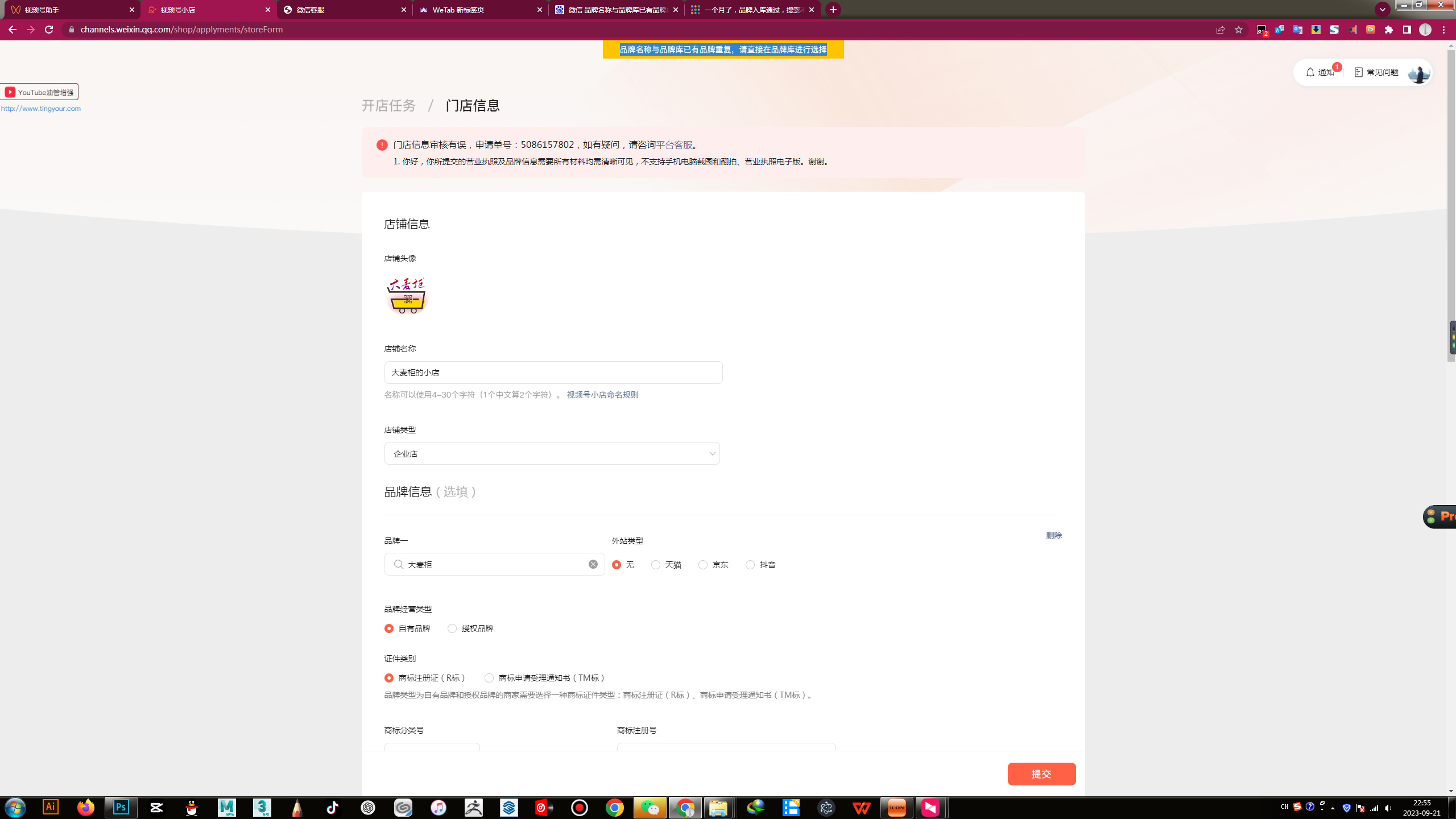
Task: Clear the 大麦柜 brand search field
Action: 593,564
